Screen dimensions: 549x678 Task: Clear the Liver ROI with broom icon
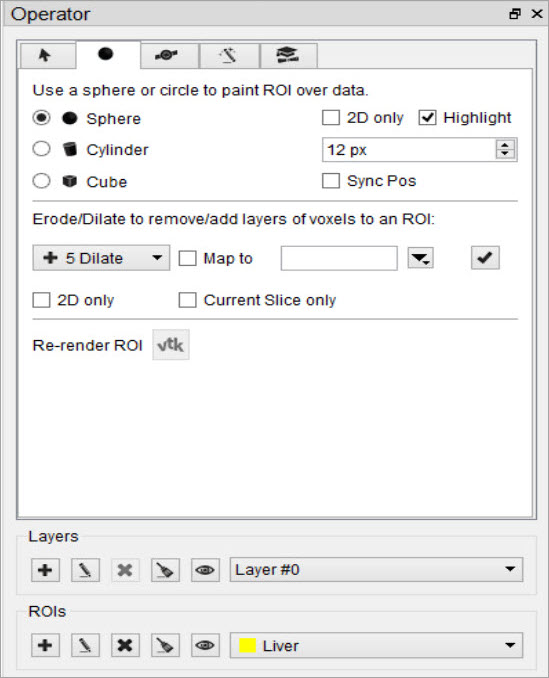click(165, 645)
